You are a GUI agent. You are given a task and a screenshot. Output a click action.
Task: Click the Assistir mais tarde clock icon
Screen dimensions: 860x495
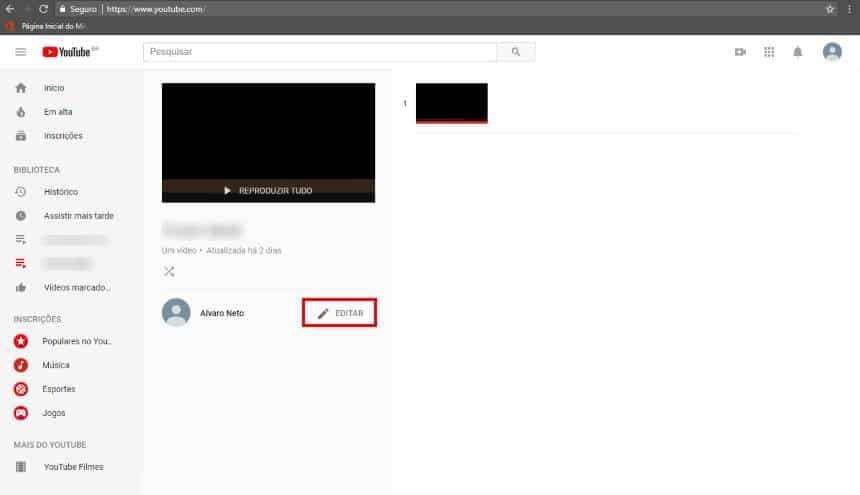point(21,216)
